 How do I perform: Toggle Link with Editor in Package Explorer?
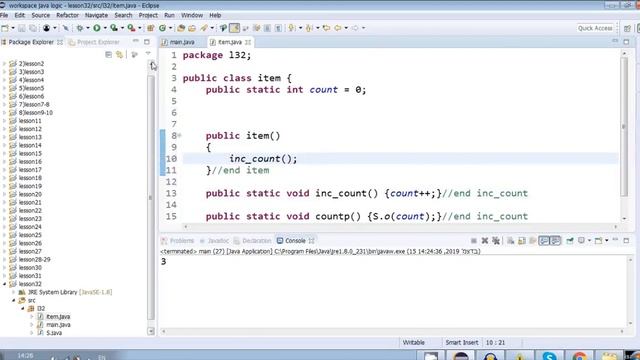(119, 54)
